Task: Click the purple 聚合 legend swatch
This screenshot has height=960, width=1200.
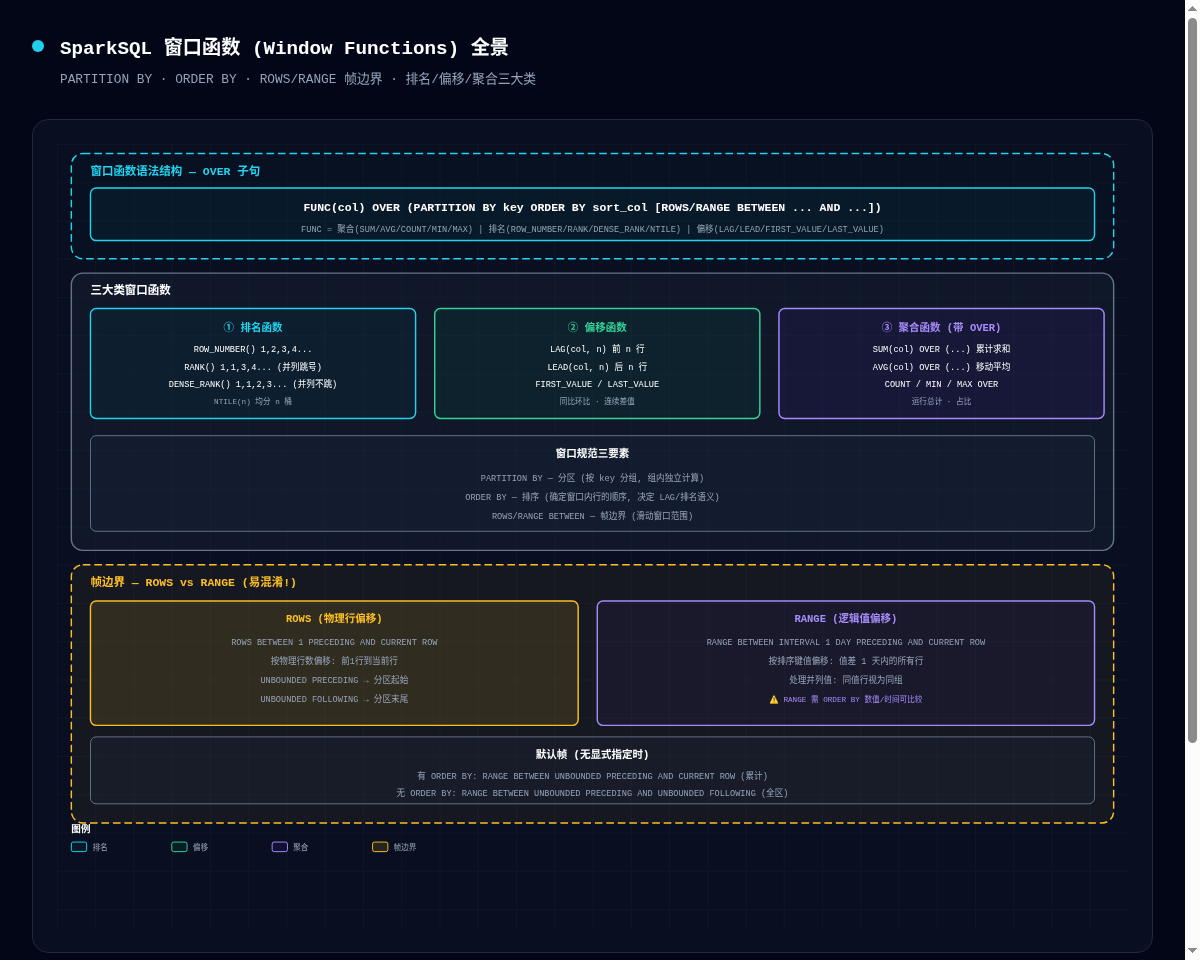Action: (280, 847)
